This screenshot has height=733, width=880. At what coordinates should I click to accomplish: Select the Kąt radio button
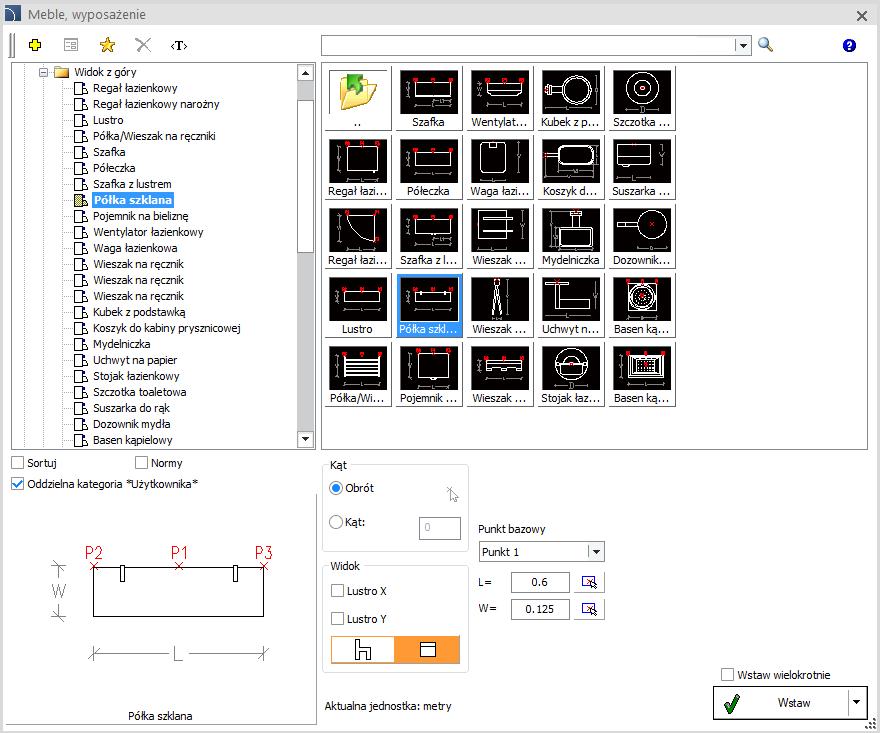(336, 522)
